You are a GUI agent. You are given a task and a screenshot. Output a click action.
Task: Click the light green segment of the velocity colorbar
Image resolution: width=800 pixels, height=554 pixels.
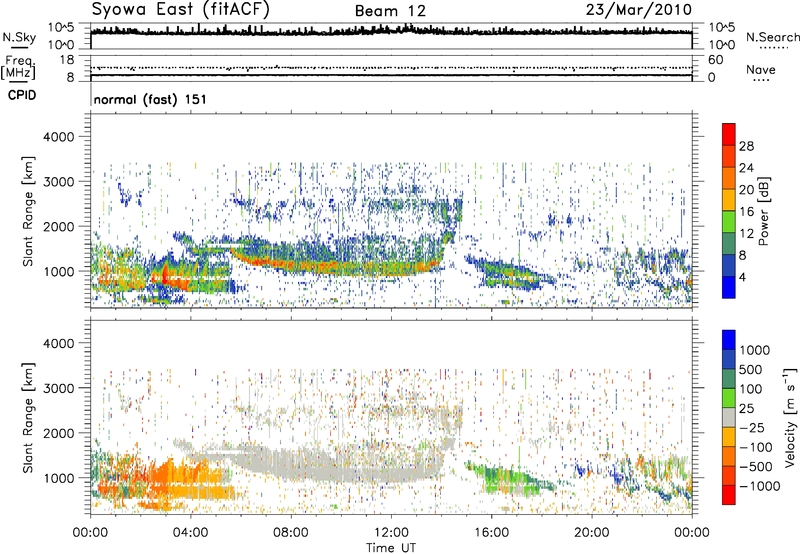pos(729,398)
